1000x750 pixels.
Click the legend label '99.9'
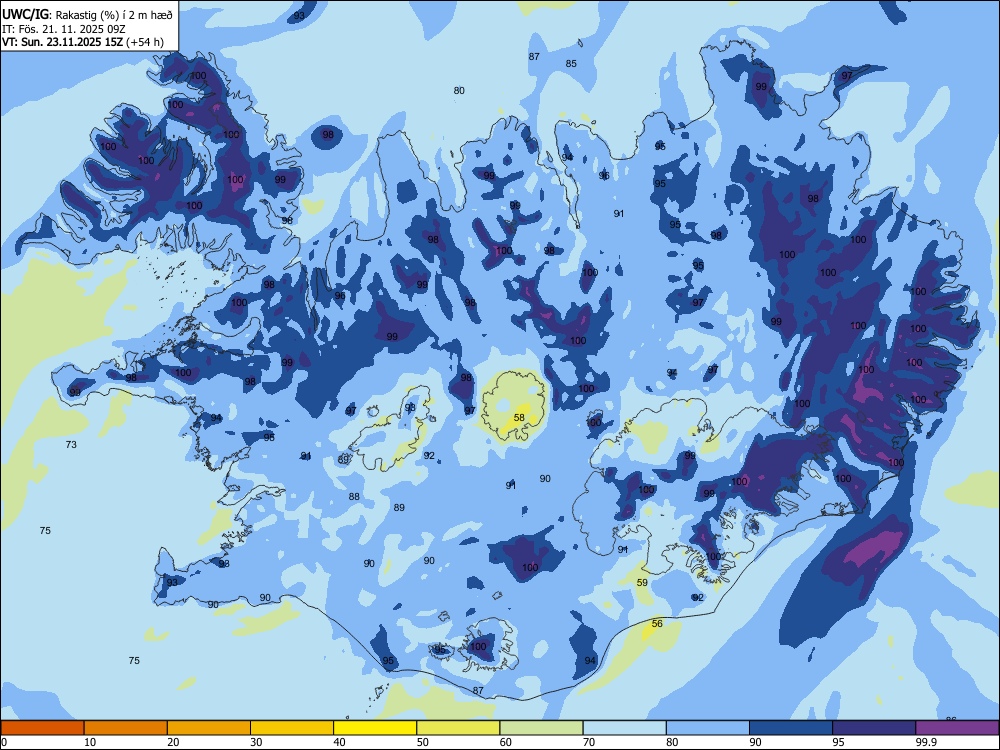(926, 742)
